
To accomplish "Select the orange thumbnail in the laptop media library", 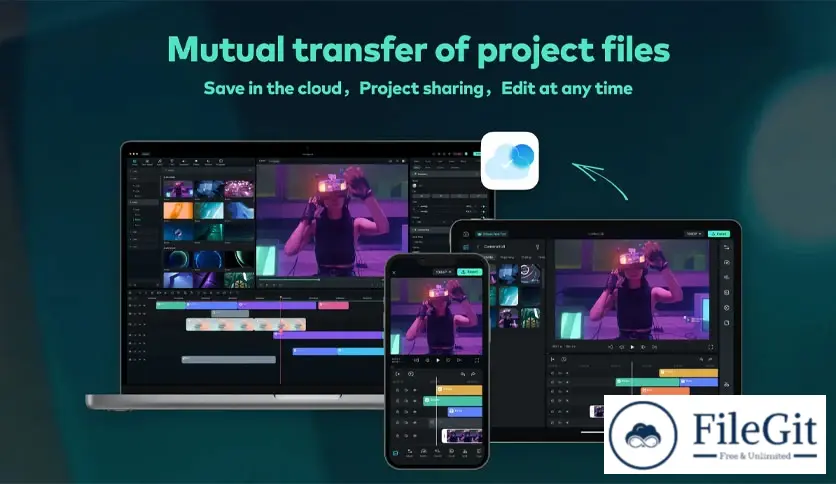I will [178, 211].
